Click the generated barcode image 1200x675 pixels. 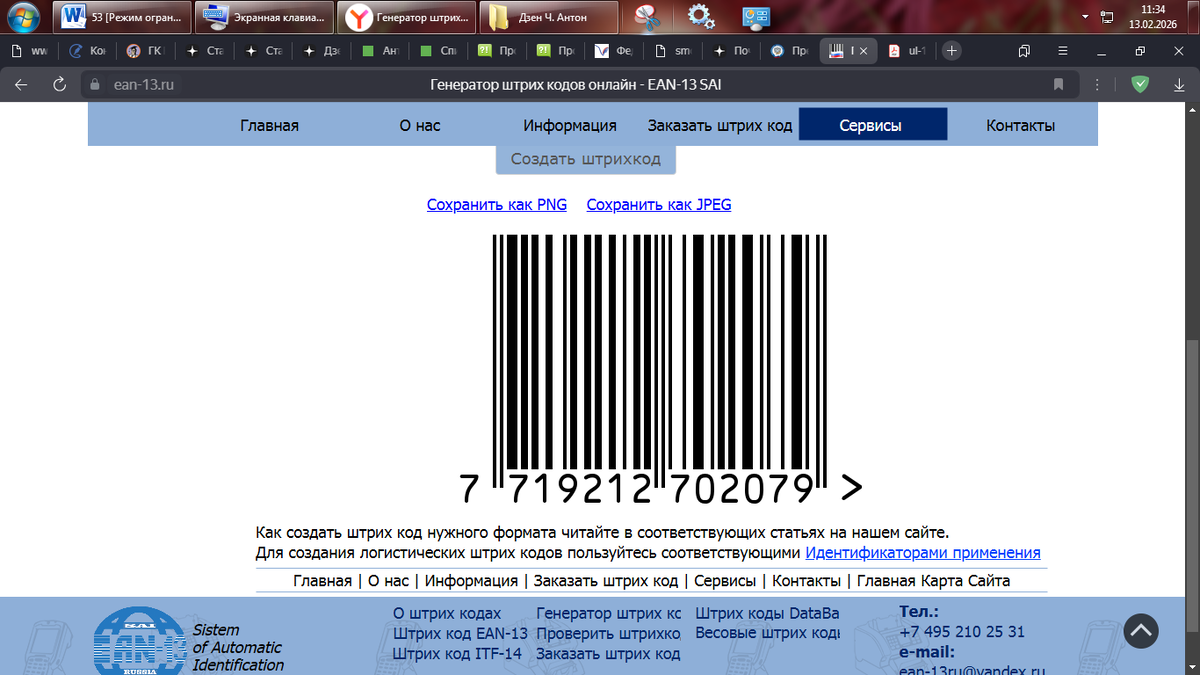coord(660,370)
